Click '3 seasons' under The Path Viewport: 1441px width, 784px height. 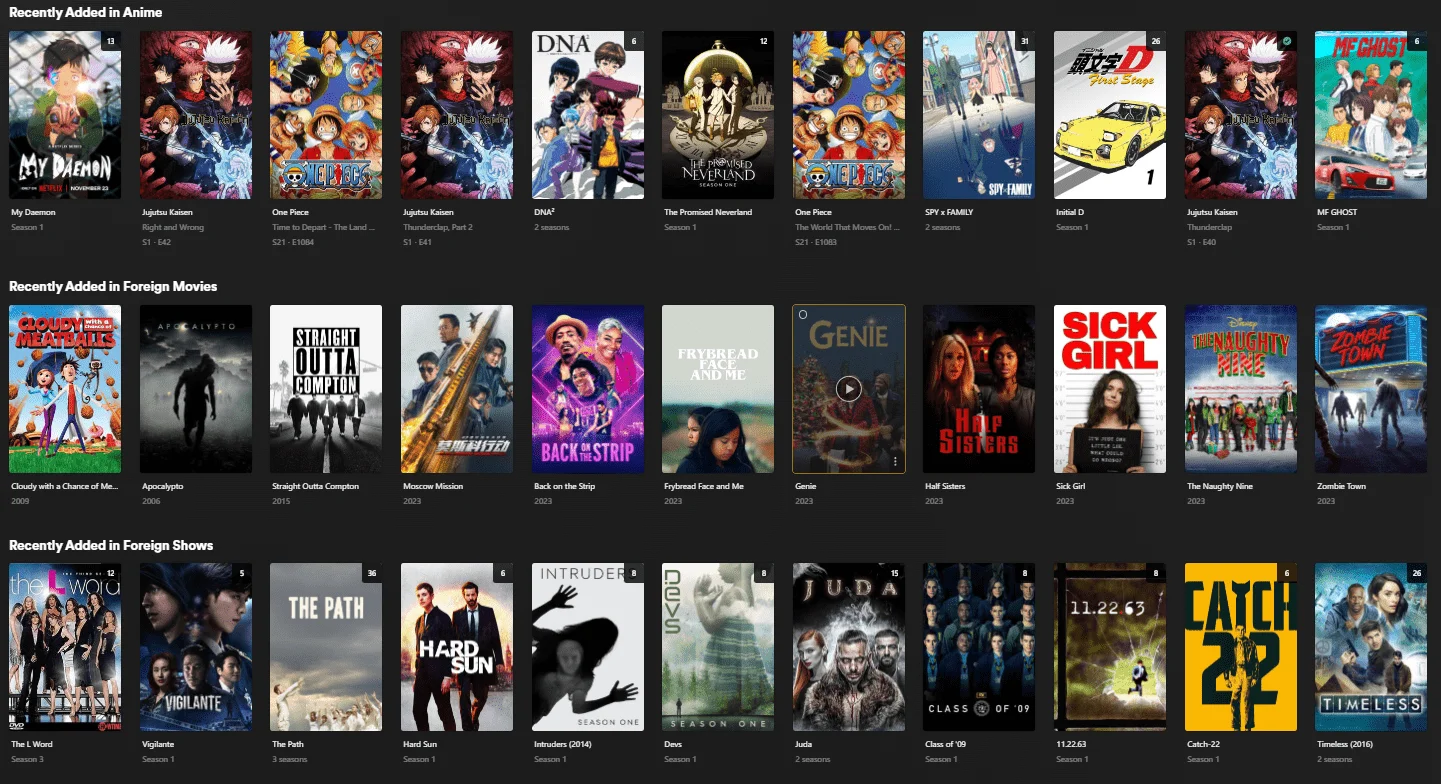tap(290, 759)
